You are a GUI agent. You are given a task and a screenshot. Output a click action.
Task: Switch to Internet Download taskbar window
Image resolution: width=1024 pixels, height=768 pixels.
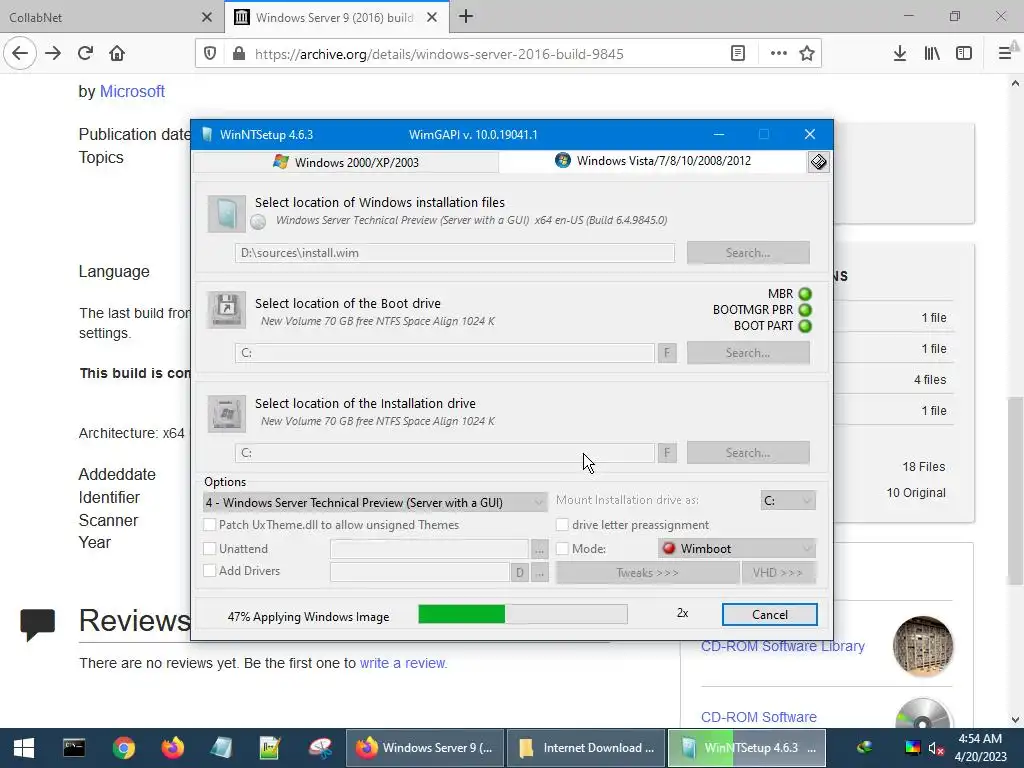[x=586, y=748]
